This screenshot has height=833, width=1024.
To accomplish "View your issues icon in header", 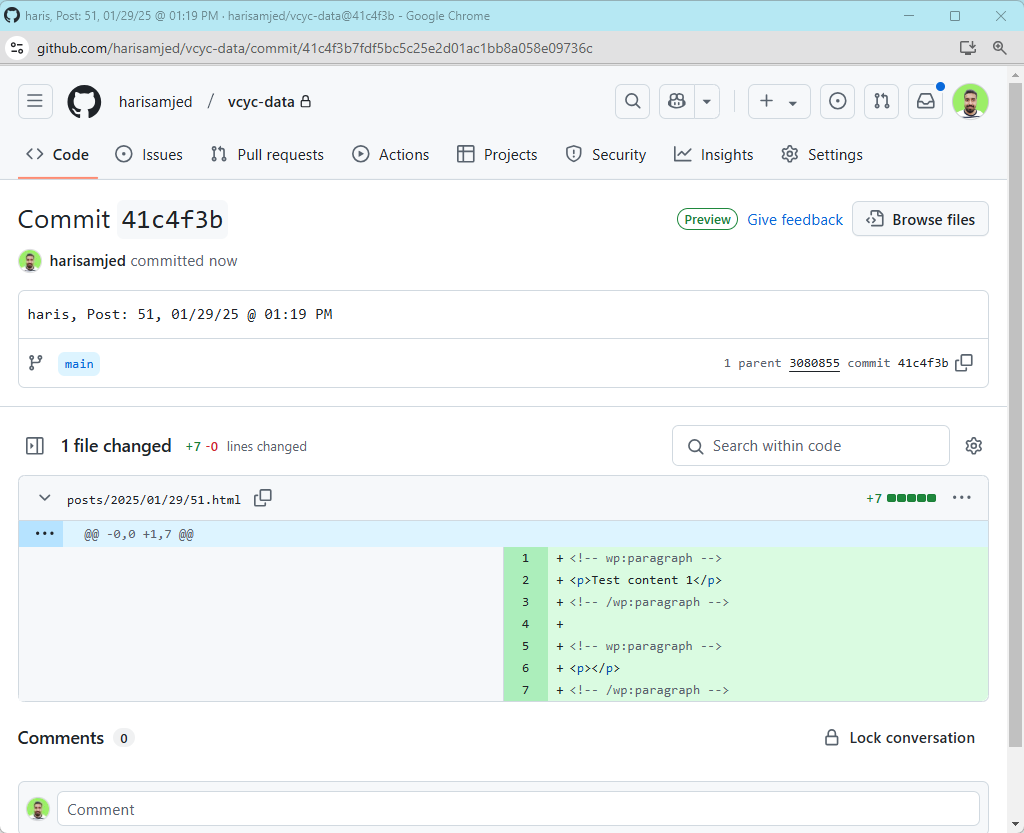I will click(x=837, y=101).
